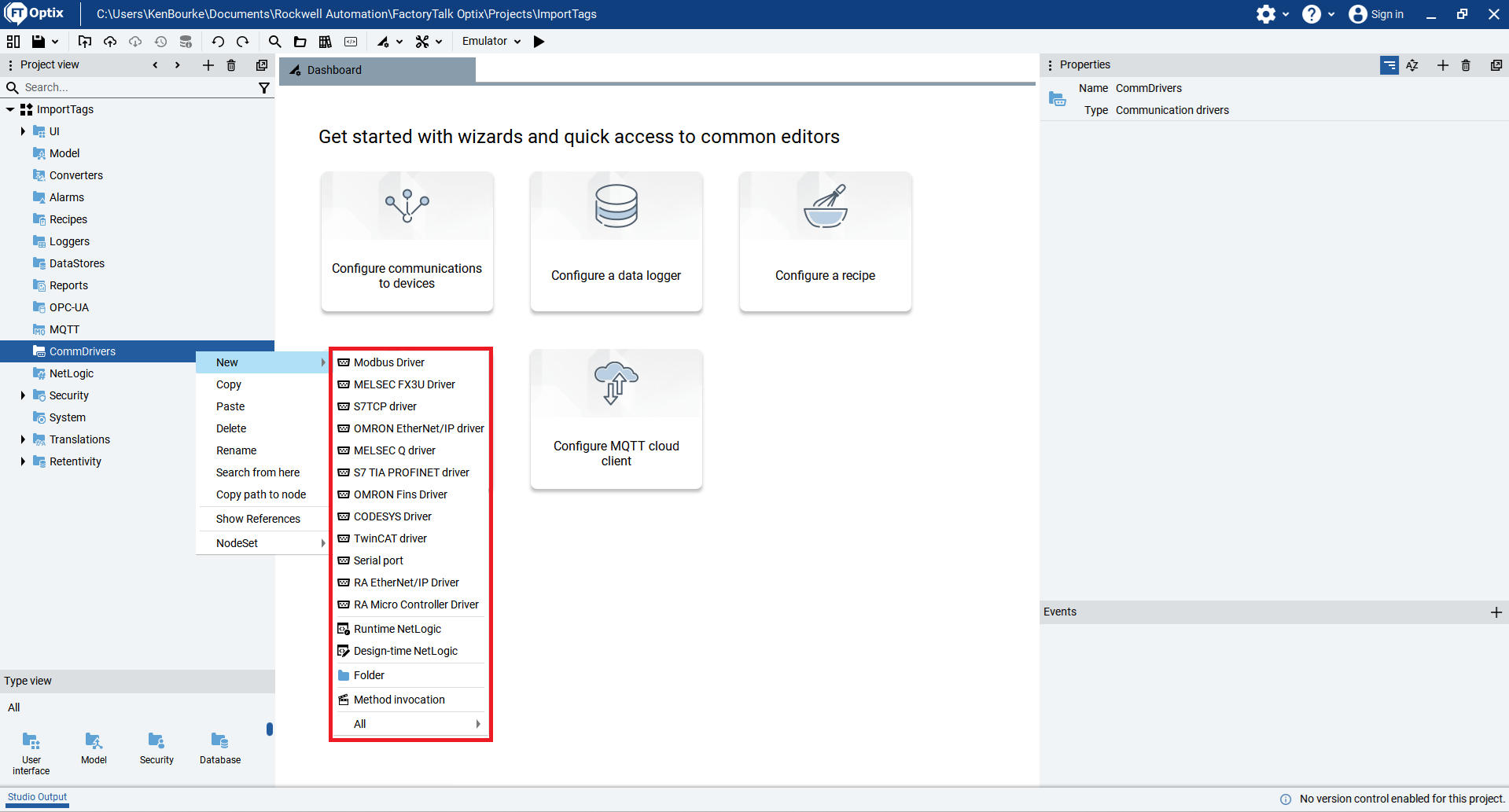Click Configure MQTT cloud client card

click(616, 419)
